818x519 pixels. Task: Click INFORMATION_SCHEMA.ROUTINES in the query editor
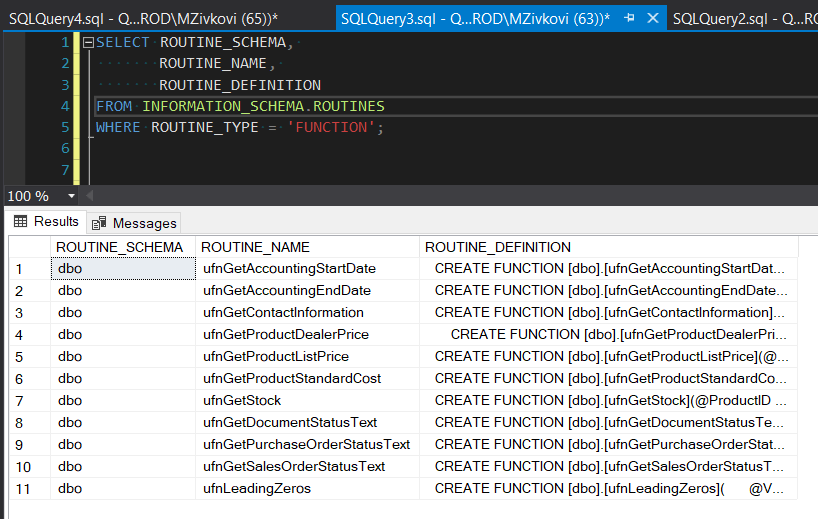tap(263, 106)
